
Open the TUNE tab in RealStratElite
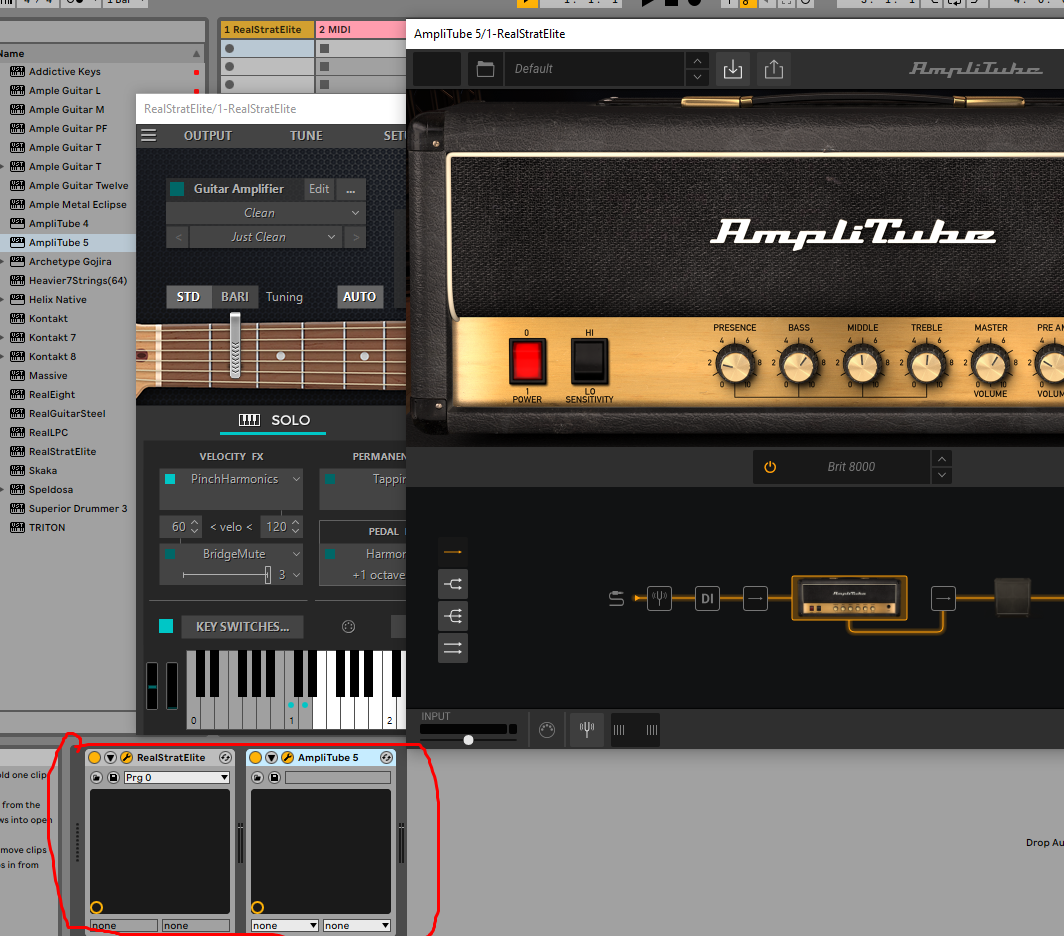point(306,136)
